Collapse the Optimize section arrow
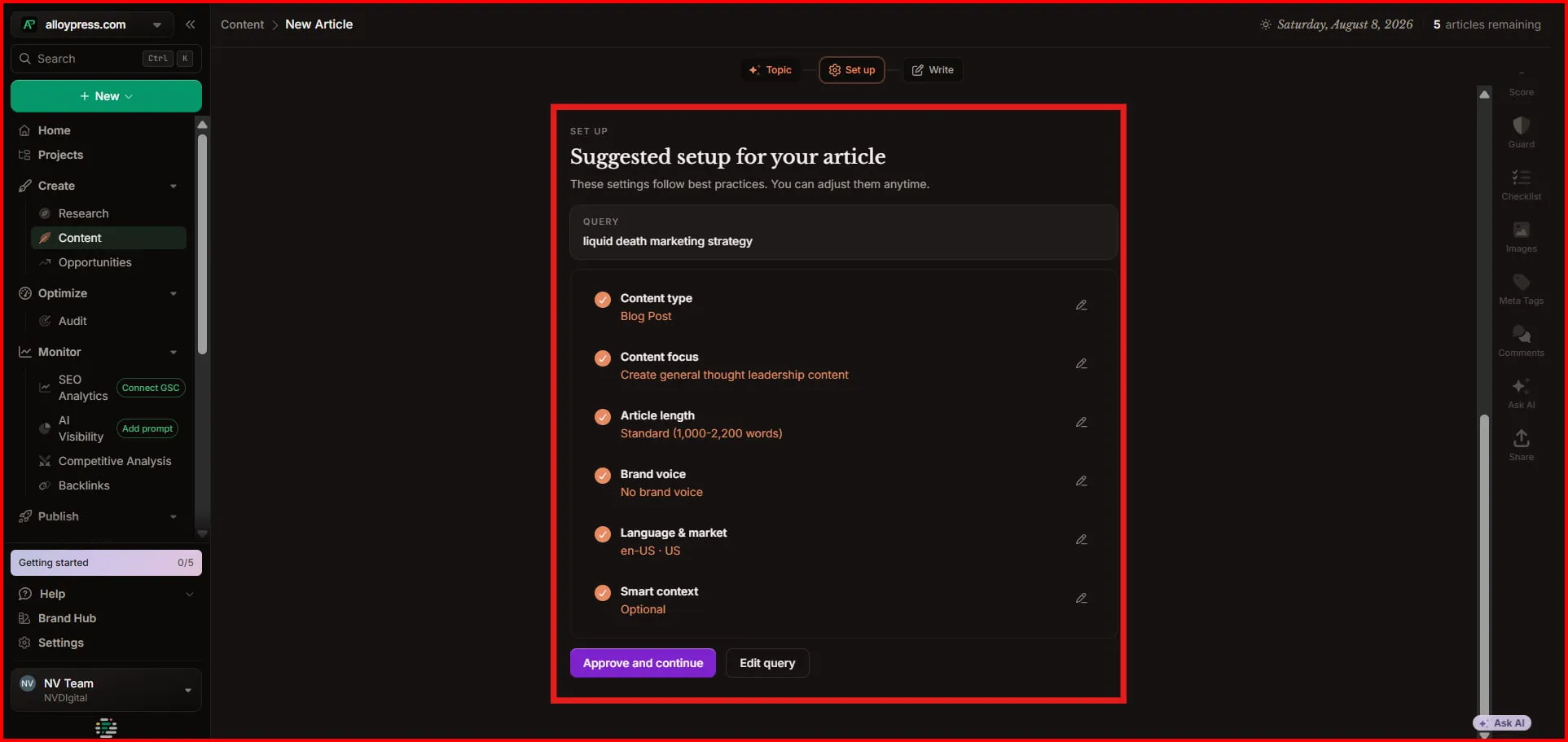 tap(173, 294)
